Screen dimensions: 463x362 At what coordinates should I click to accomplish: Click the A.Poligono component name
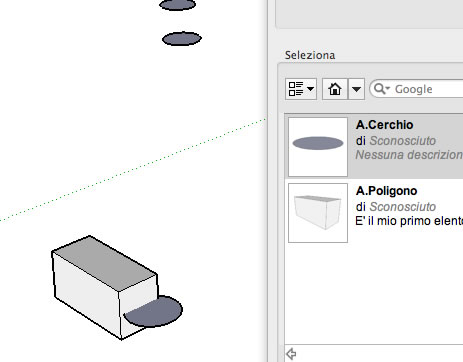click(386, 191)
